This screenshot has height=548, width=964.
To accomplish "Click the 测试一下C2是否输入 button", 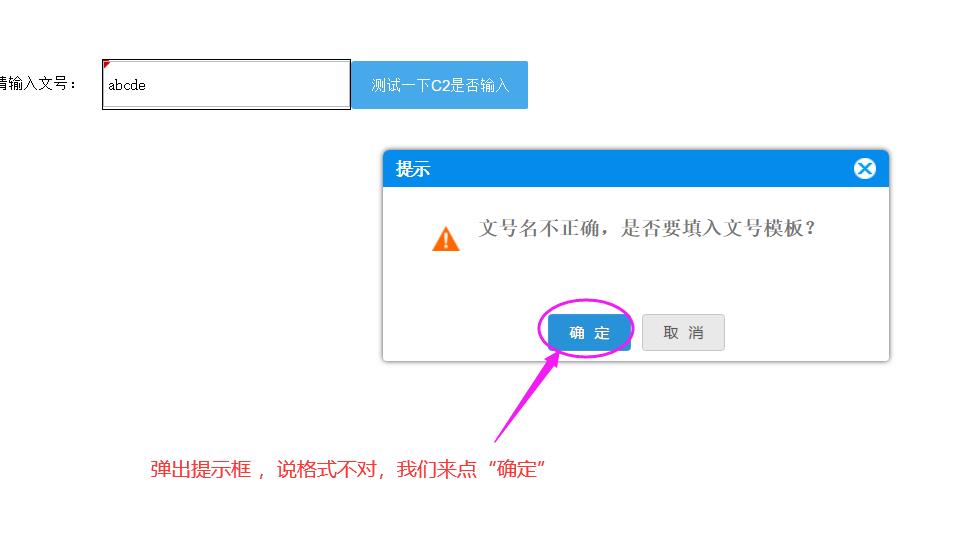I will coord(440,85).
